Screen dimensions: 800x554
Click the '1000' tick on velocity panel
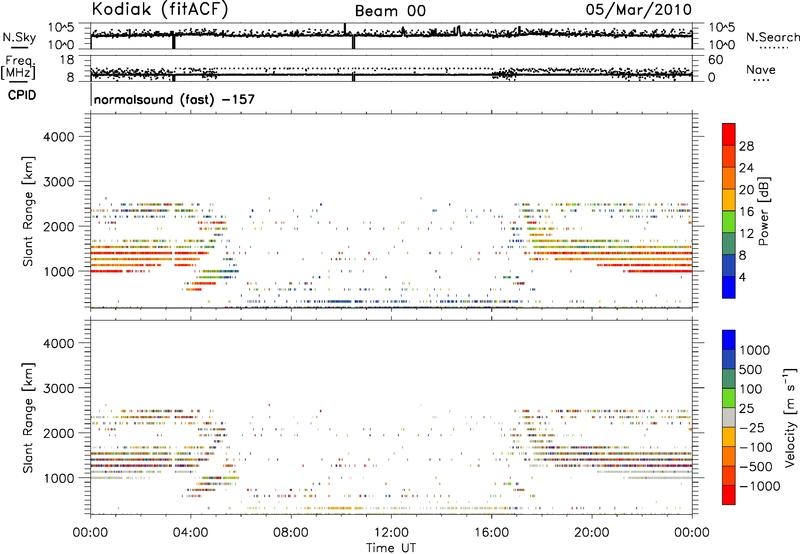click(59, 478)
